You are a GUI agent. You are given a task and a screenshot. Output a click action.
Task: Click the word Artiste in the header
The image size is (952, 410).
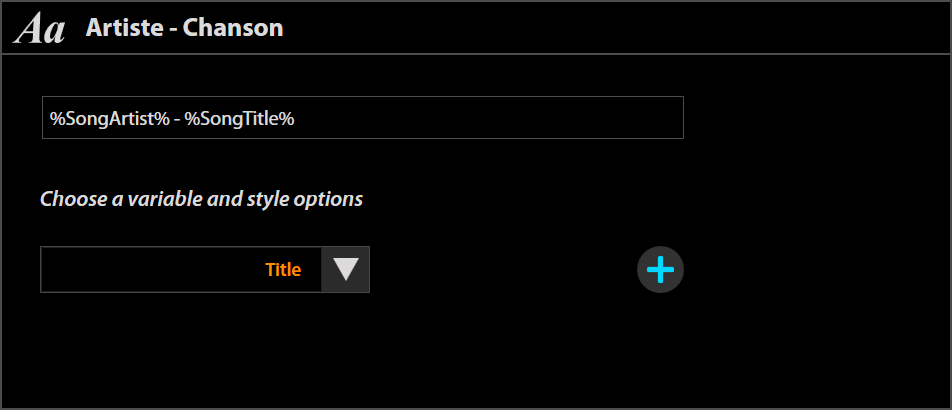tap(121, 28)
